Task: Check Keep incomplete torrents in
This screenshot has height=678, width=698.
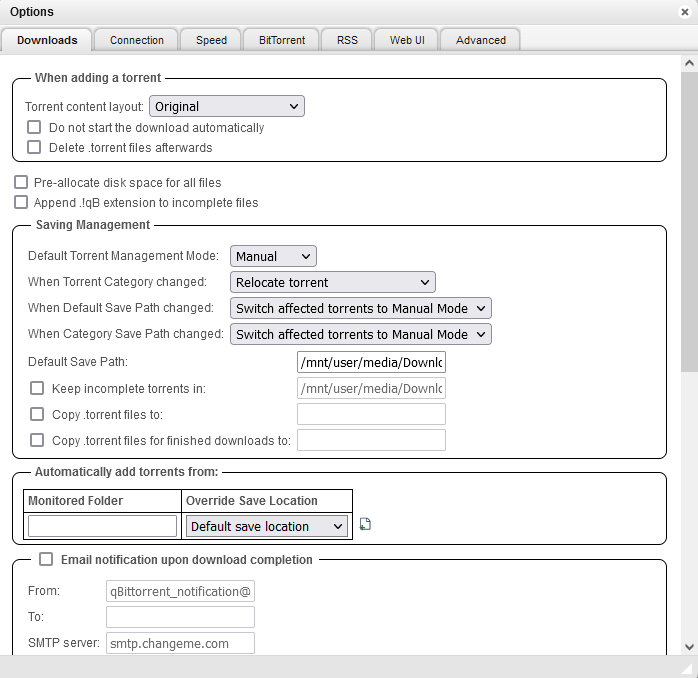Action: [x=37, y=388]
